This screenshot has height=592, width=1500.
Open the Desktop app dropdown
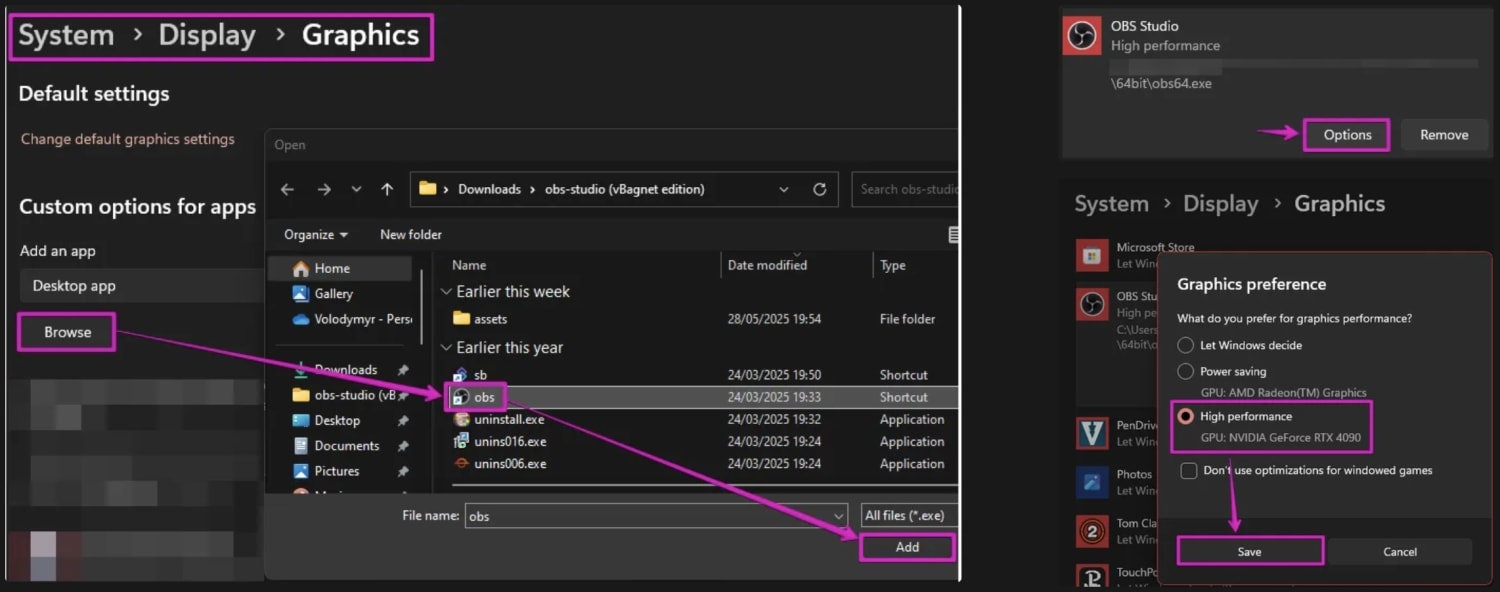click(141, 285)
